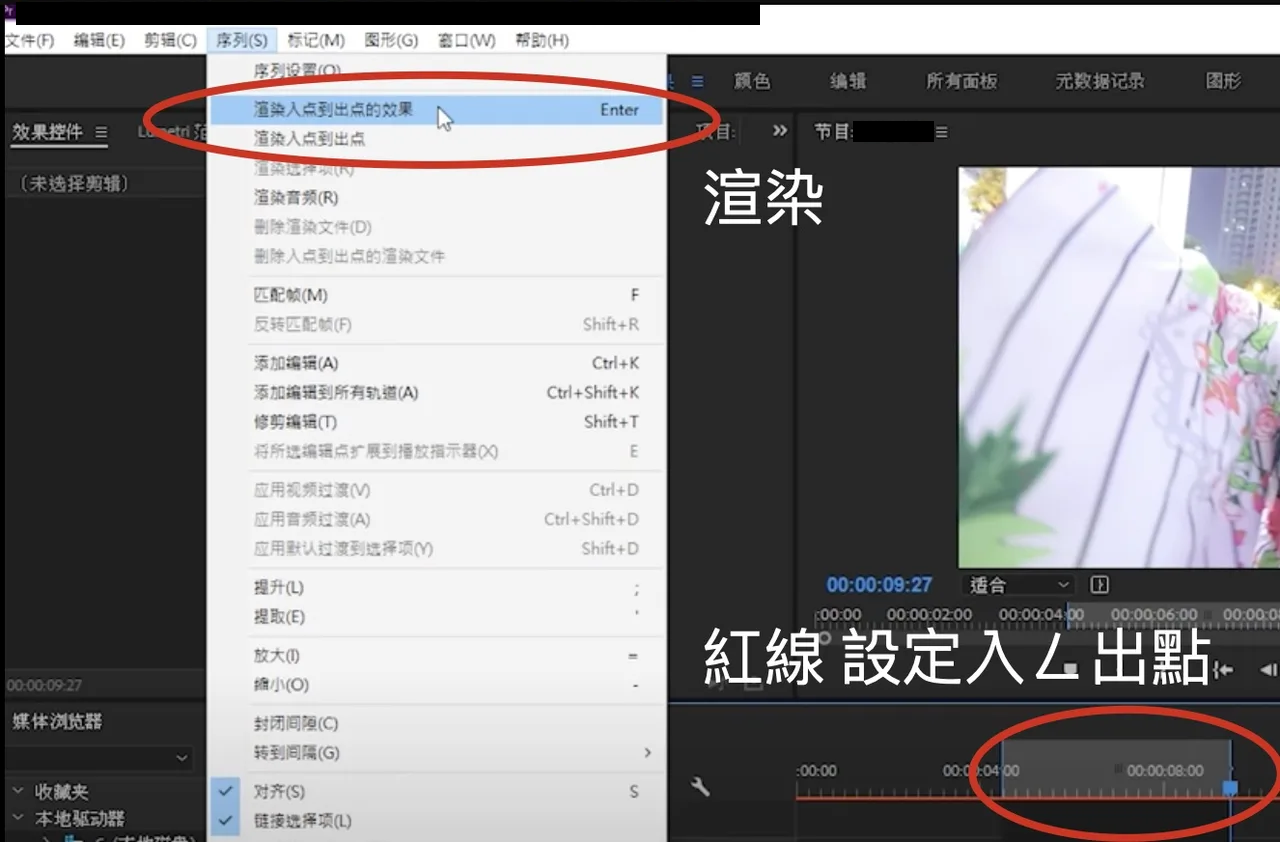
Task: Click the Go to In point transport icon
Action: point(1222,670)
